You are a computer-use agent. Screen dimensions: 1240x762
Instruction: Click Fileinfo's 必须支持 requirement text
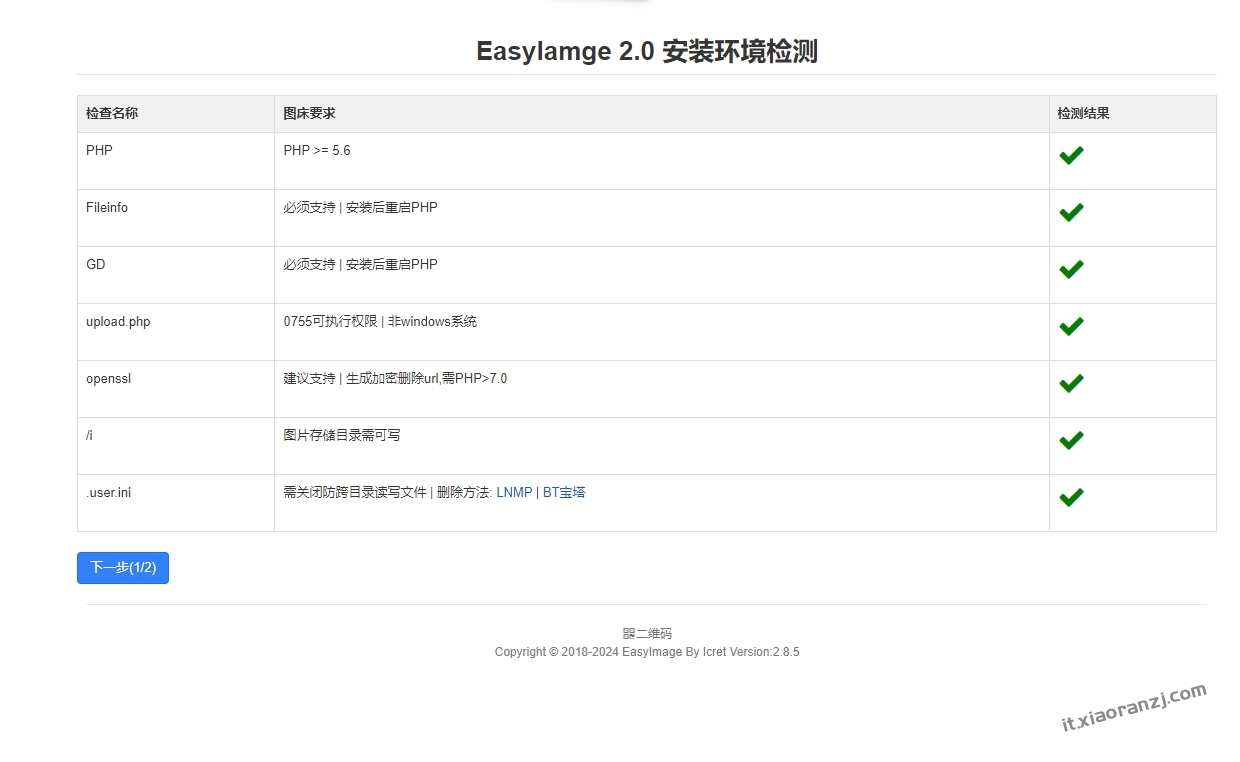click(x=361, y=208)
